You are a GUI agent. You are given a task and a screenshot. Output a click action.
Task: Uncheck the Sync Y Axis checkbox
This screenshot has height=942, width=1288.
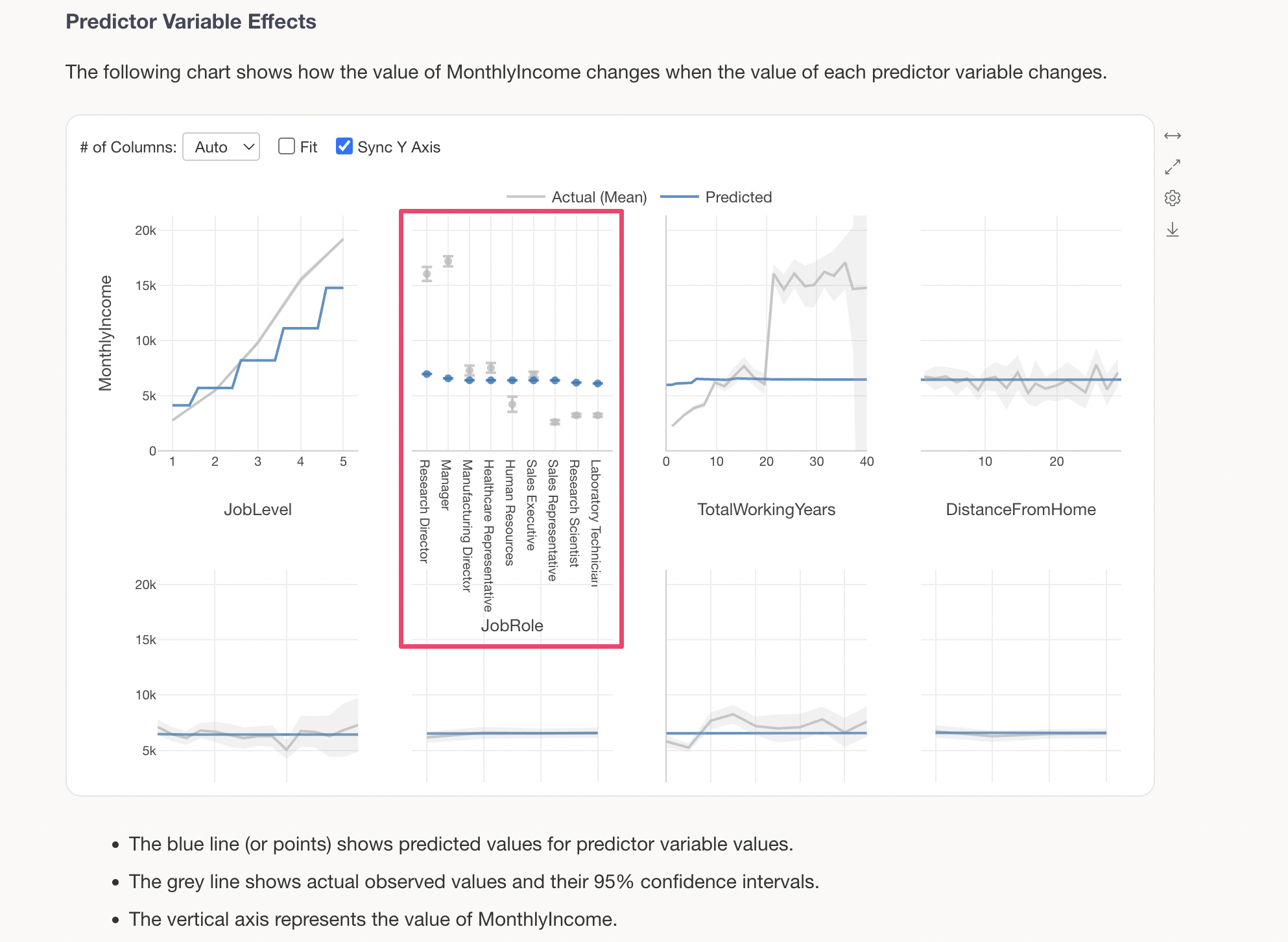[x=344, y=147]
